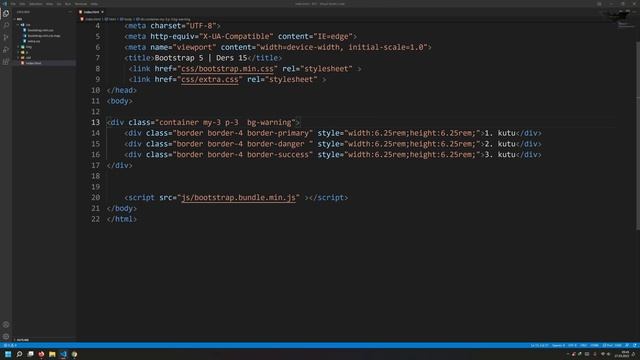Expand the js folder in Explorer

coord(28,52)
